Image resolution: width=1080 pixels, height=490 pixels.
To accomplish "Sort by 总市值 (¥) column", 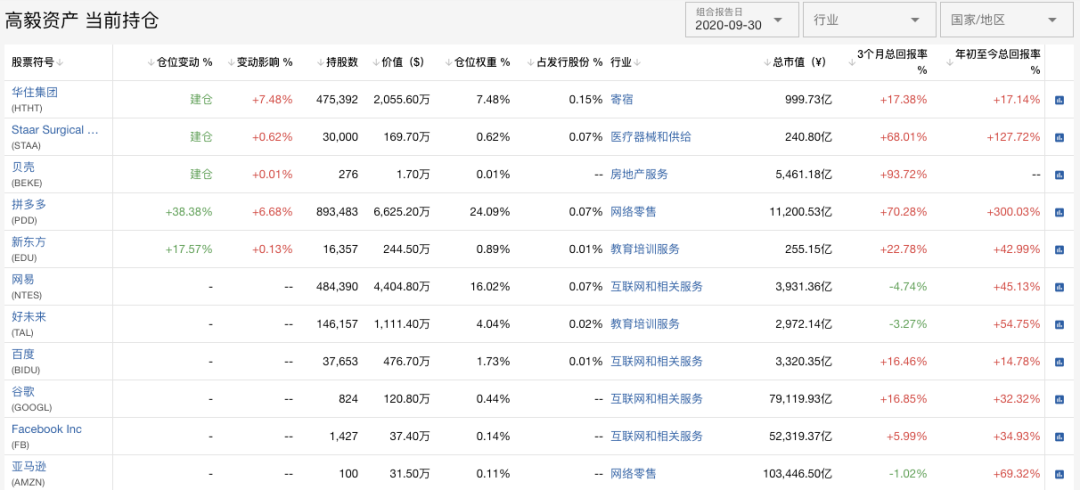I will point(795,62).
